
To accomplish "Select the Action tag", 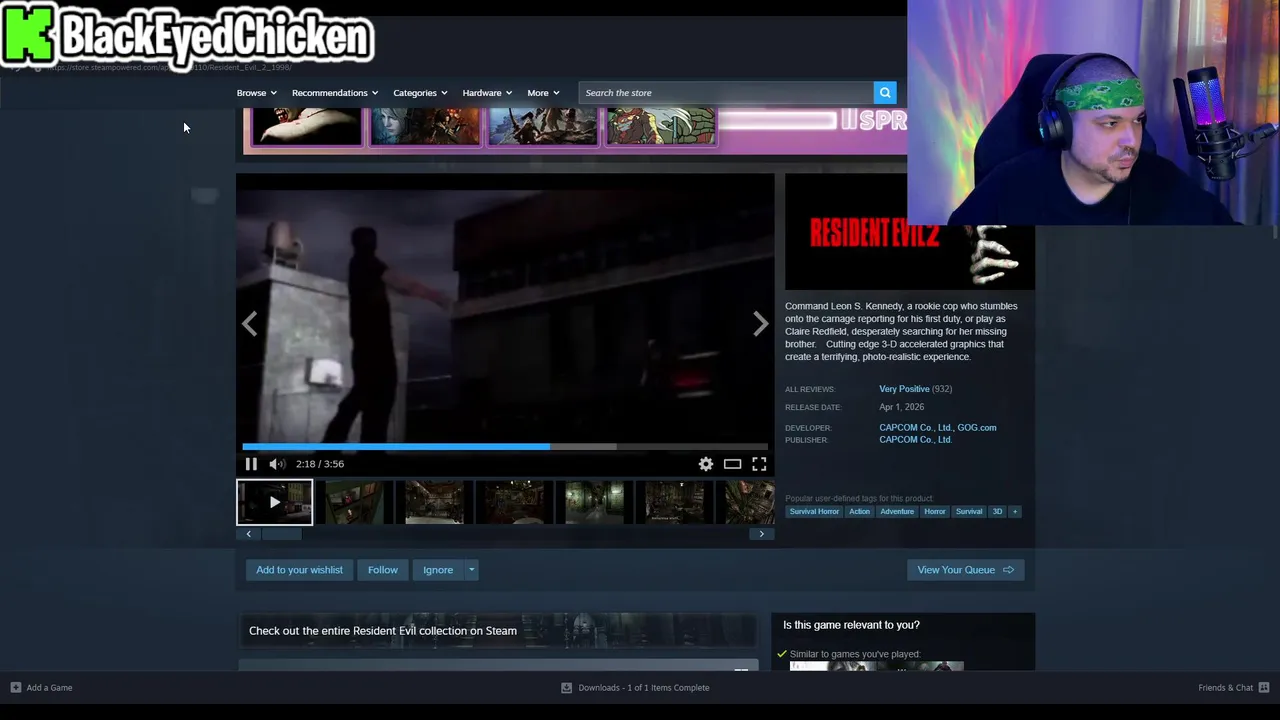I will point(860,512).
